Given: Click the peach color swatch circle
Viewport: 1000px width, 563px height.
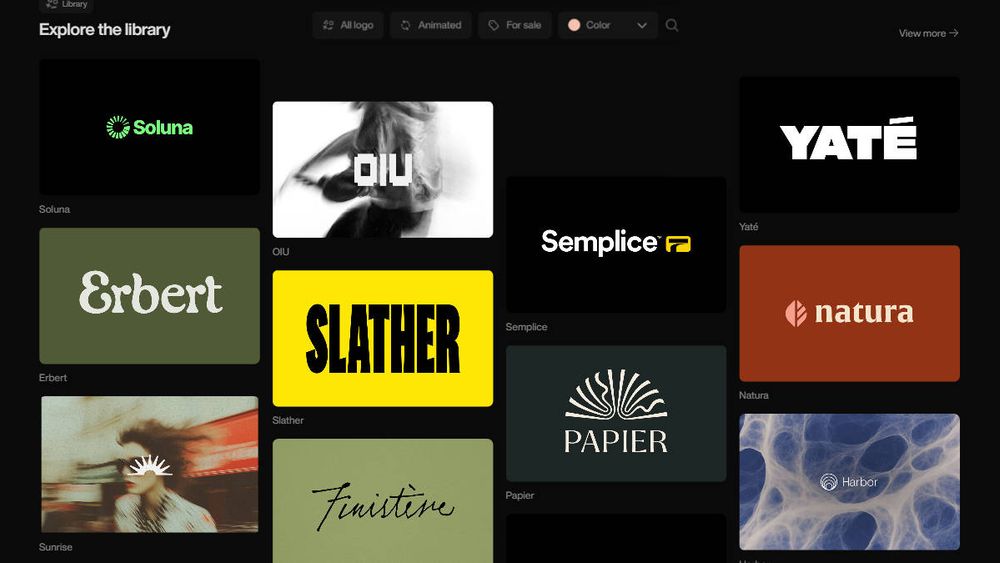Looking at the screenshot, I should click(574, 25).
